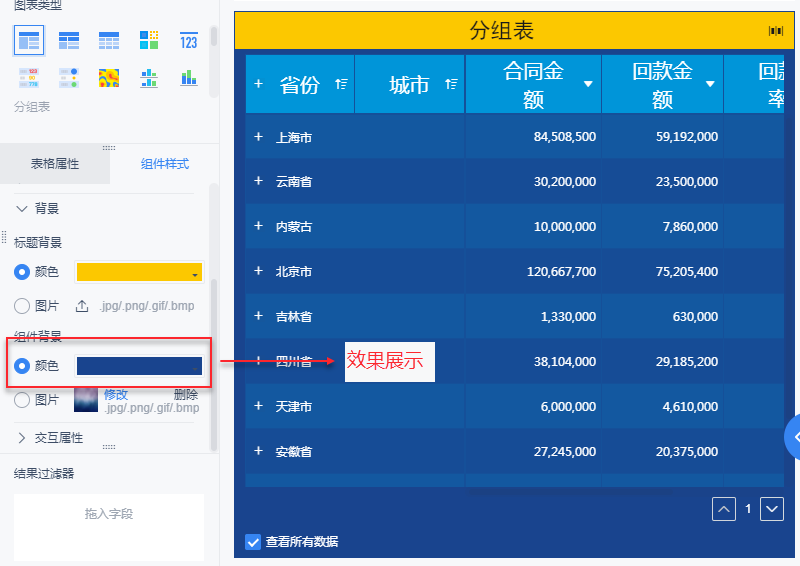
Task: Choose the colored square blocks chart type
Action: coord(149,40)
